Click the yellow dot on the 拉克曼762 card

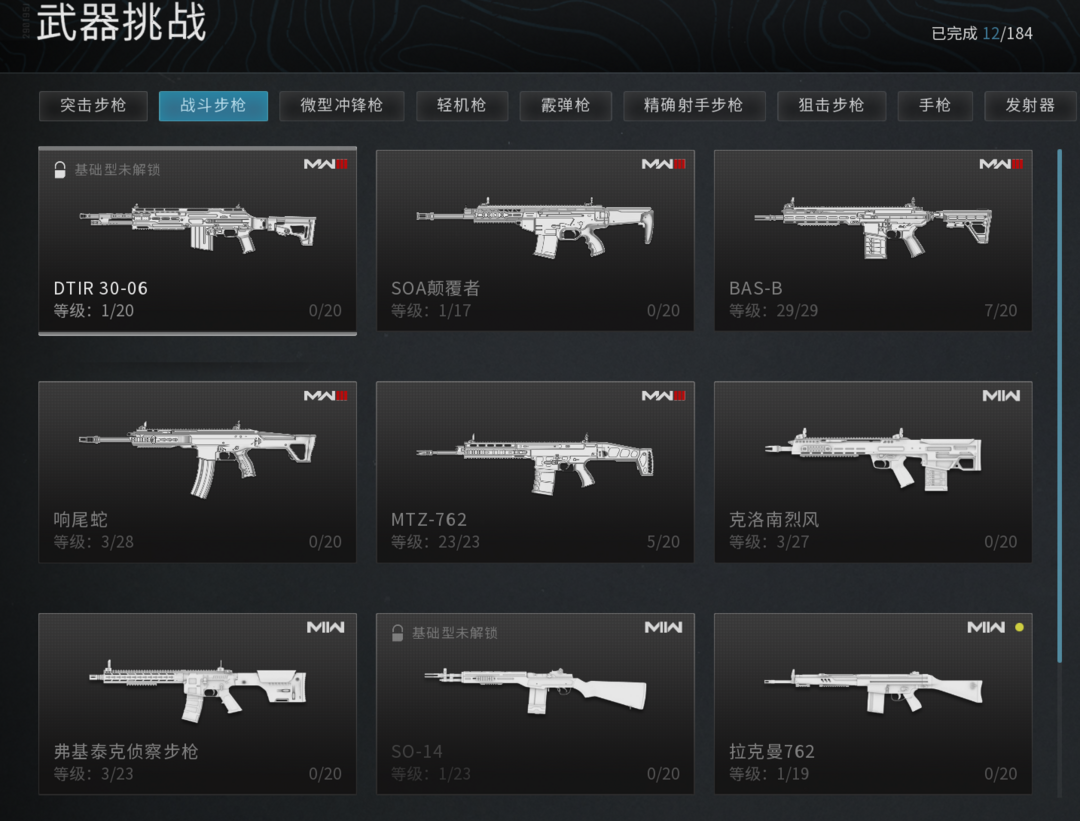click(1019, 627)
